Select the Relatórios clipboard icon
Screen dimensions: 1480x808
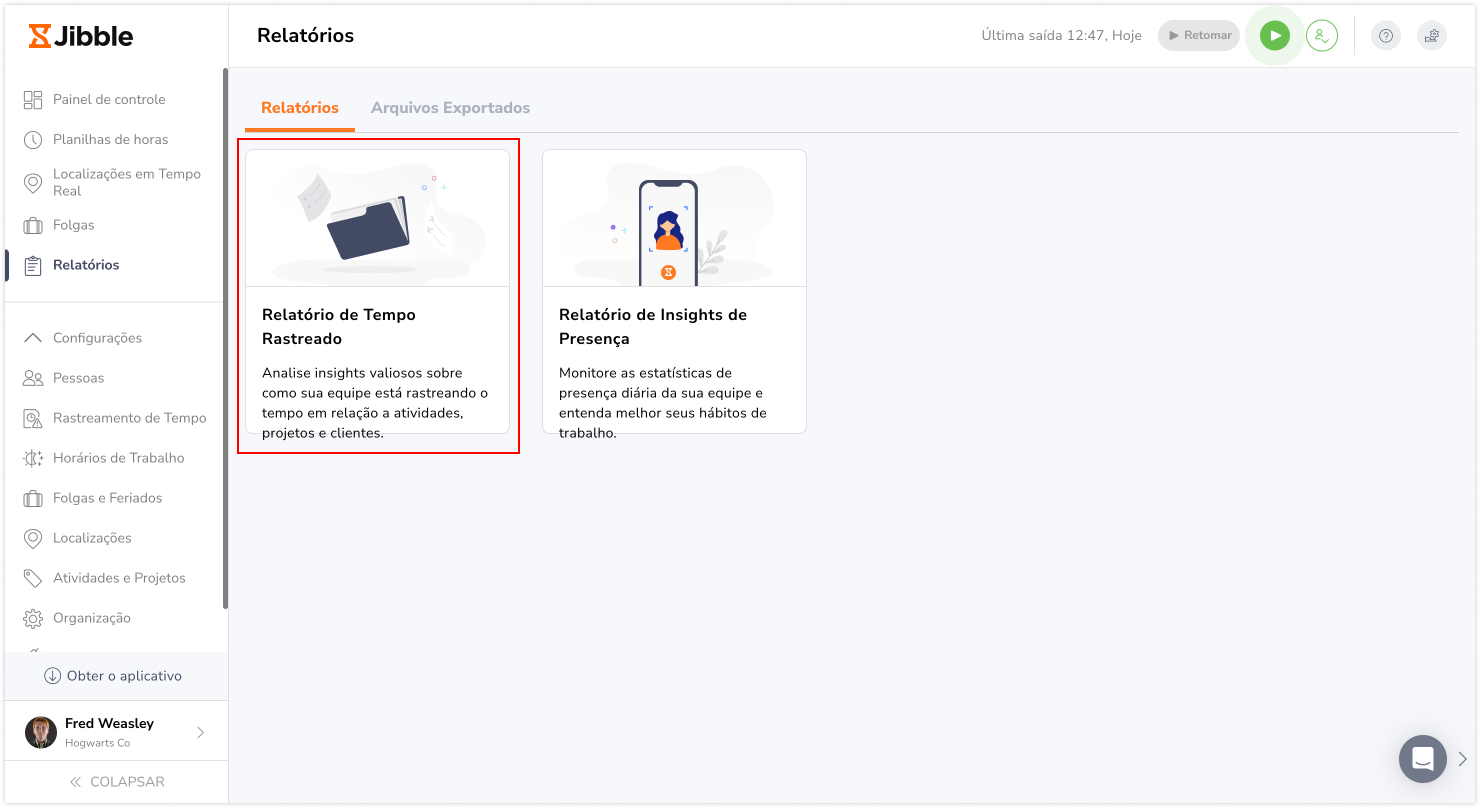click(x=31, y=265)
